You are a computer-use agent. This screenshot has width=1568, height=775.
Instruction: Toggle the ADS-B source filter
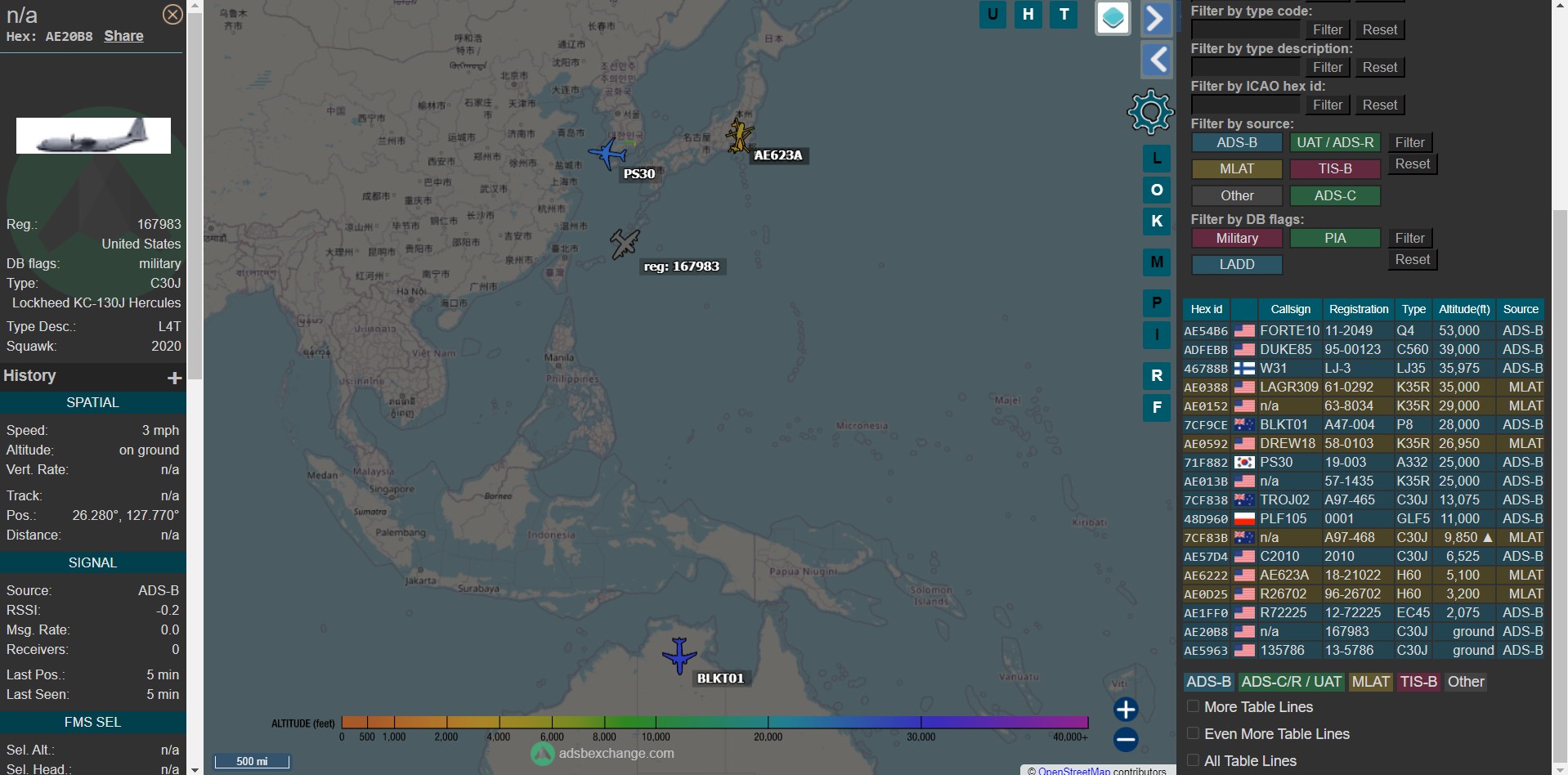pyautogui.click(x=1237, y=142)
